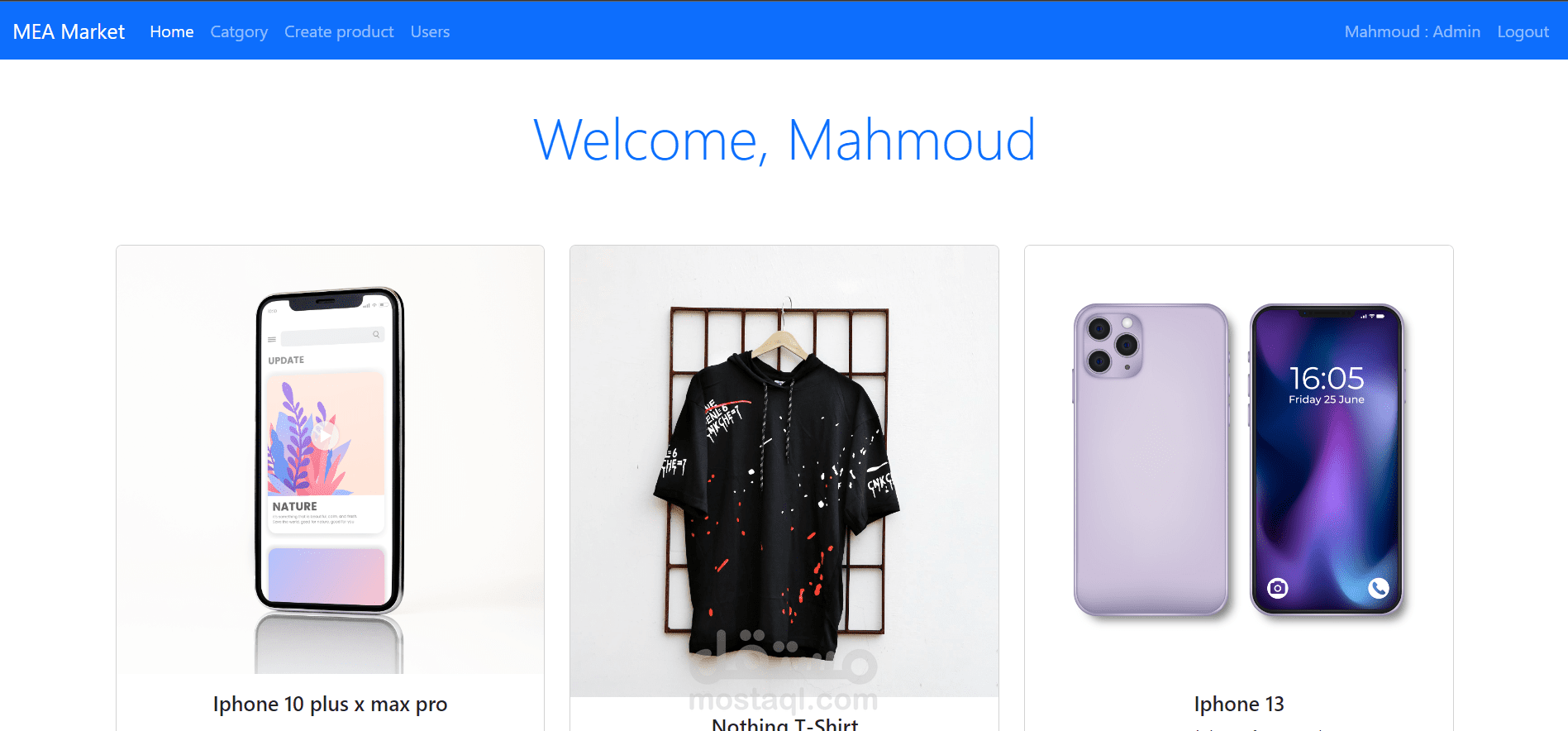Screen dimensions: 1568x731
Task: Open the black splatter T-Shirt image
Action: coord(784,471)
